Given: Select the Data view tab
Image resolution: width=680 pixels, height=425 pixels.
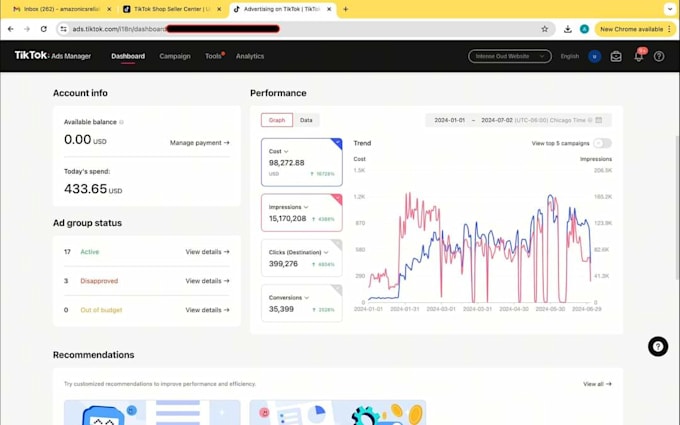Looking at the screenshot, I should 306,120.
